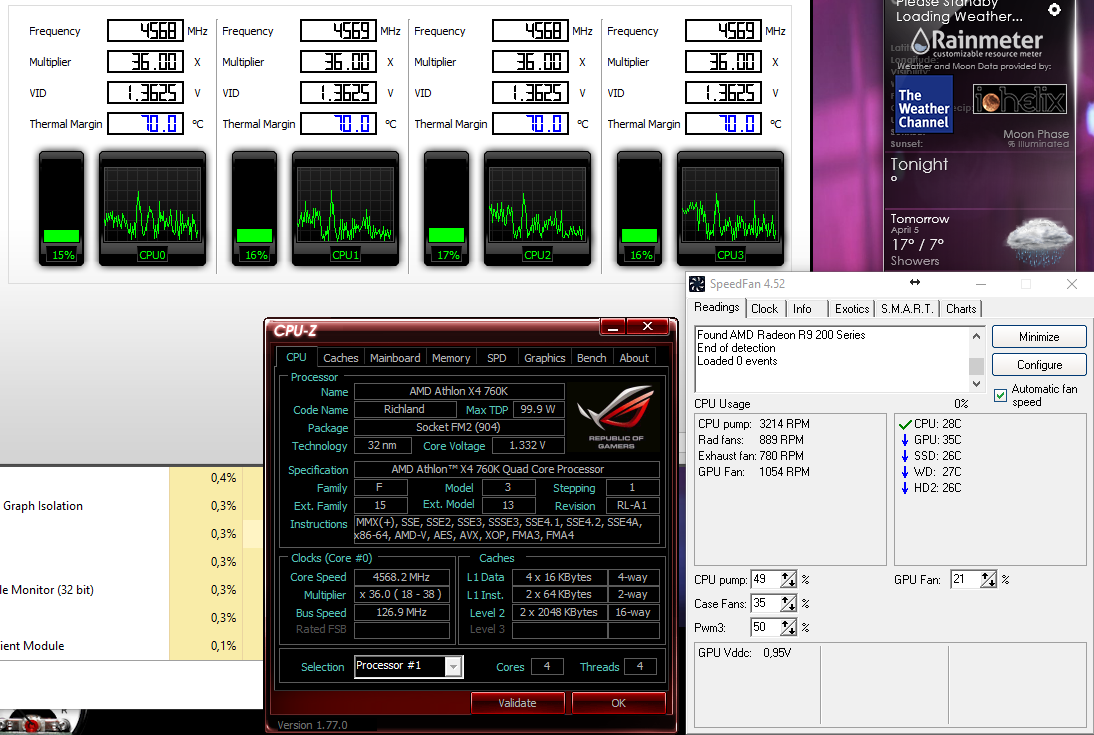
Task: Click the "Socket FM2 (904)" package value
Action: 458,427
